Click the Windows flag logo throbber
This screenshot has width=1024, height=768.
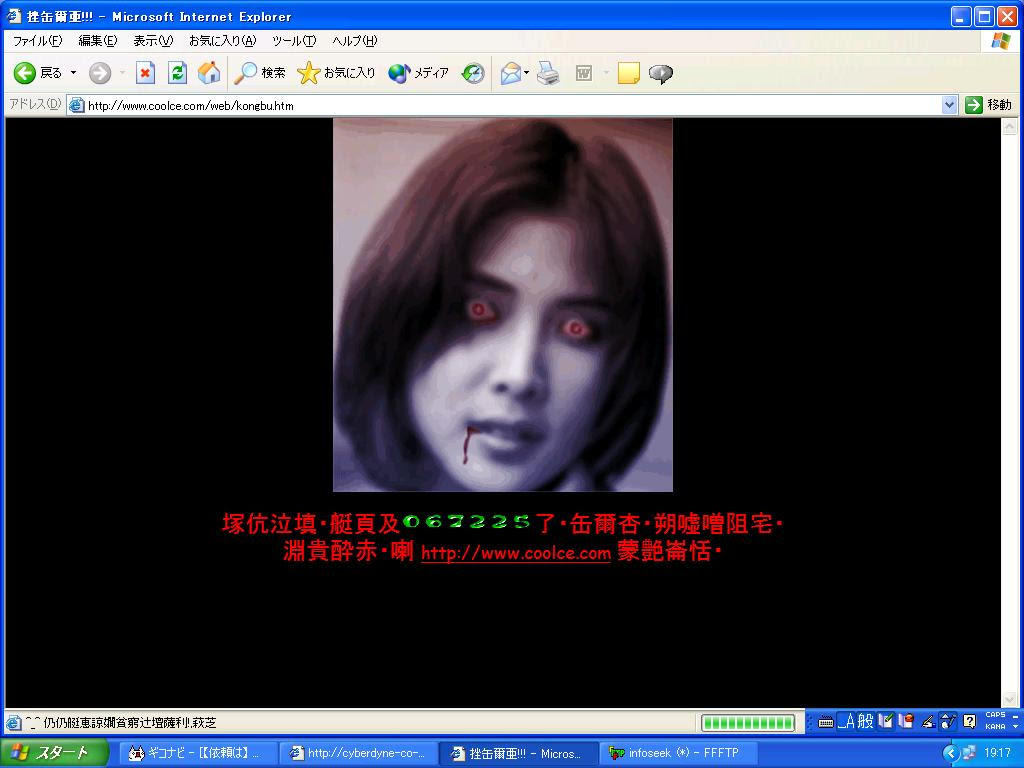(1000, 41)
